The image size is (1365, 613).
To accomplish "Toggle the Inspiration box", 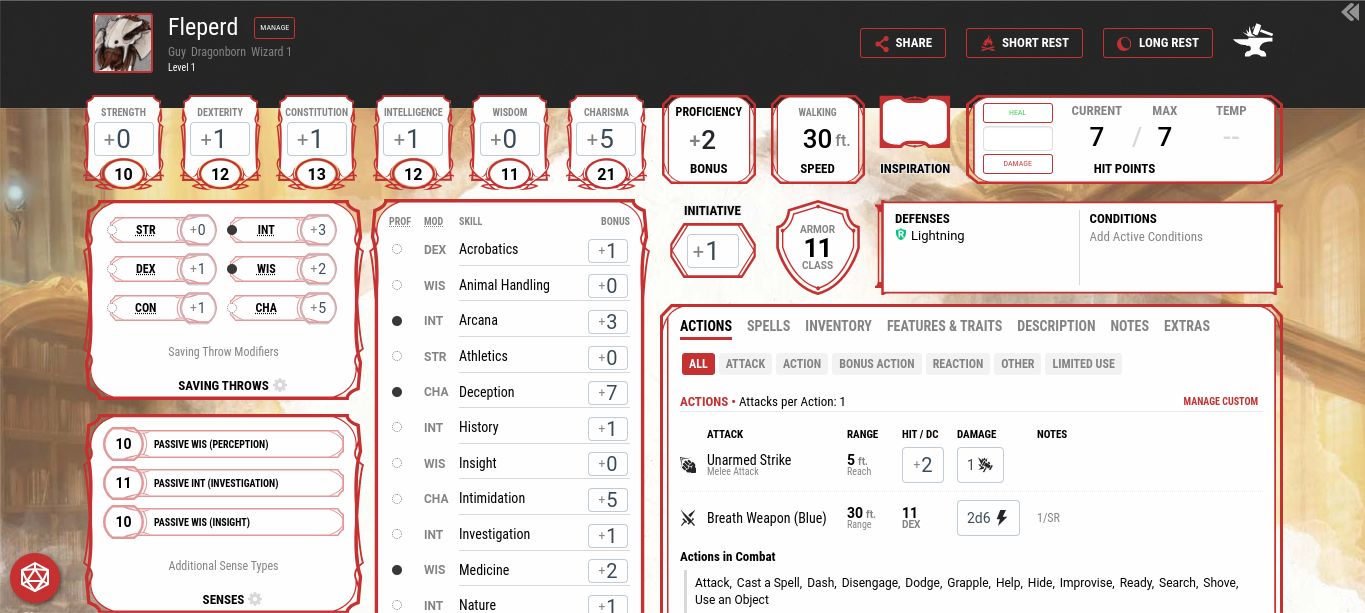I will coord(914,124).
